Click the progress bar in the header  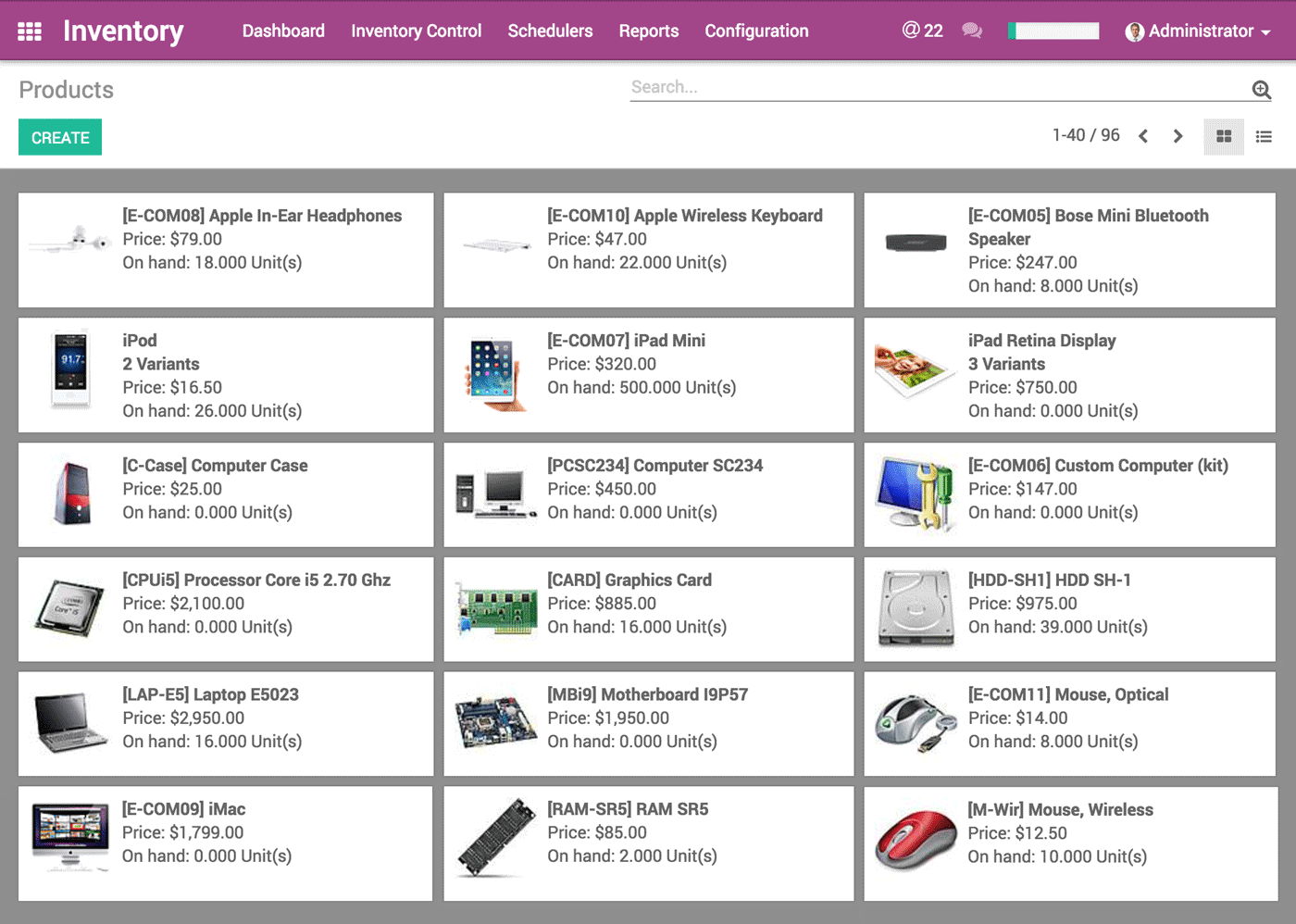(1053, 31)
